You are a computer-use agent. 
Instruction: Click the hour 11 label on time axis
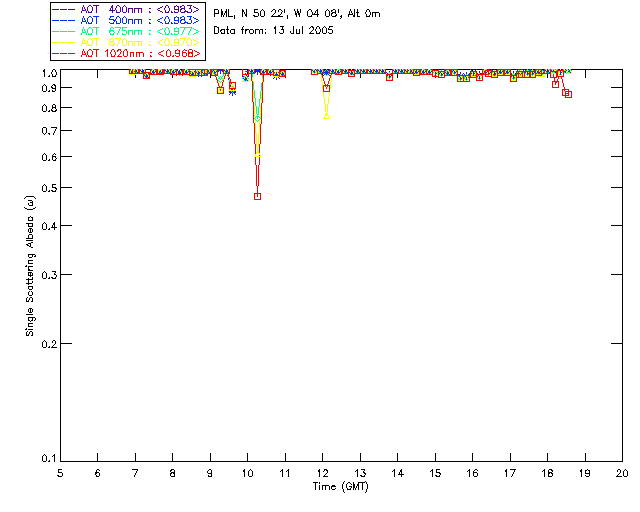[x=285, y=473]
